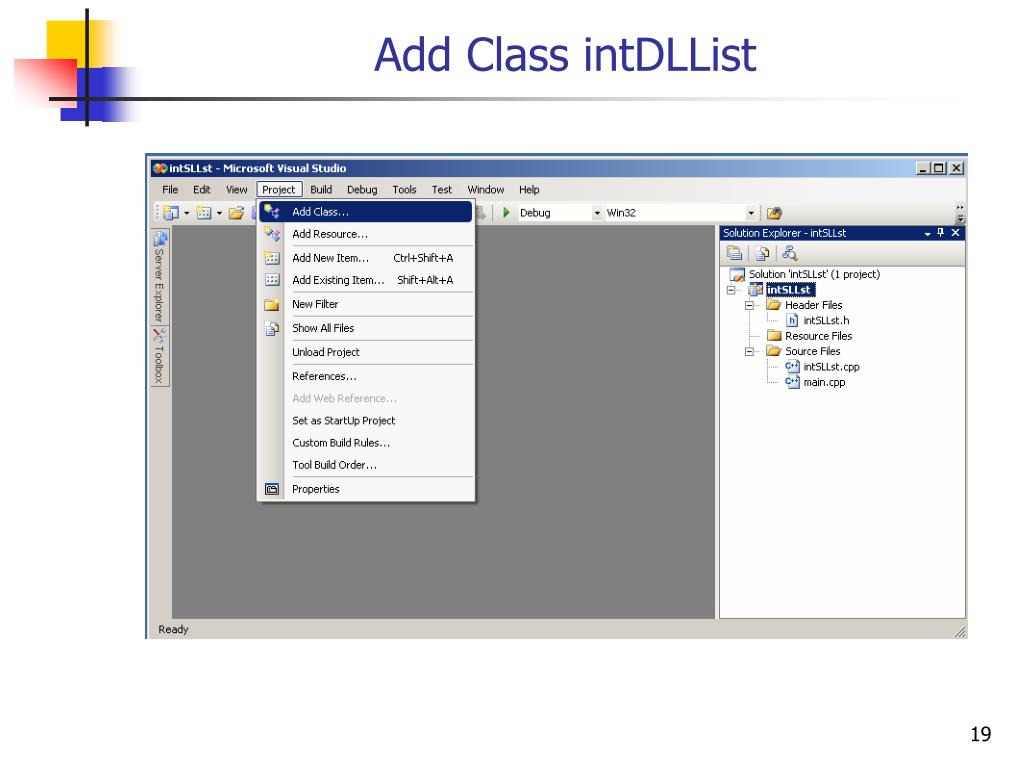
Task: Choose Add Existing Item... menu entry
Action: [x=366, y=280]
